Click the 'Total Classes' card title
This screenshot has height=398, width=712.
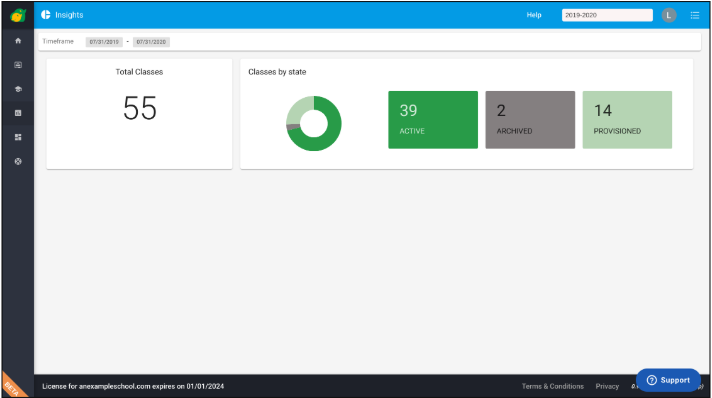coord(139,72)
